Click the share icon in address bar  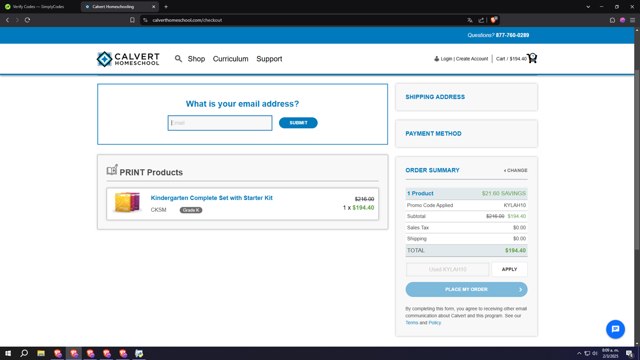(481, 20)
